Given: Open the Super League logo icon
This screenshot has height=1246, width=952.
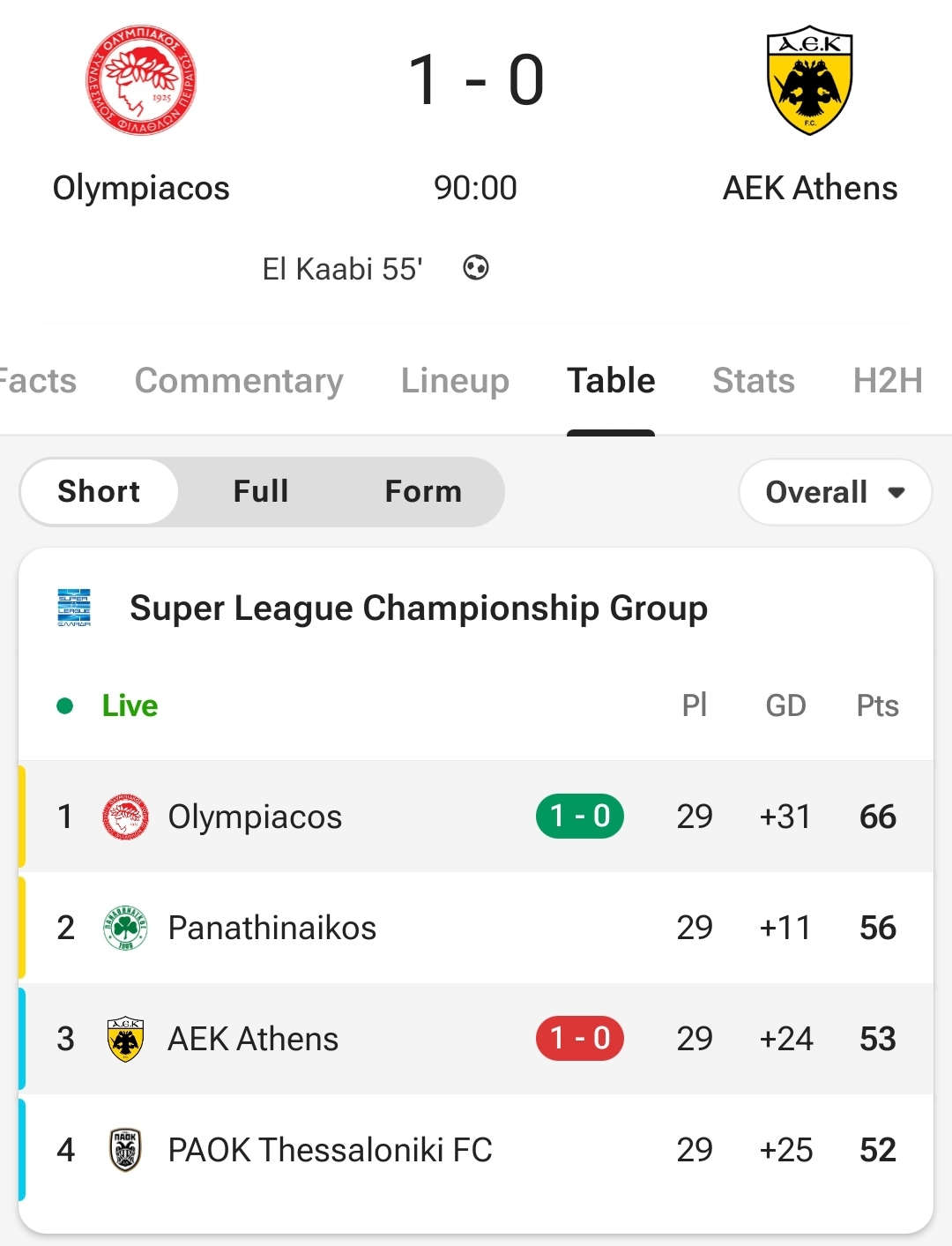Looking at the screenshot, I should pos(74,608).
